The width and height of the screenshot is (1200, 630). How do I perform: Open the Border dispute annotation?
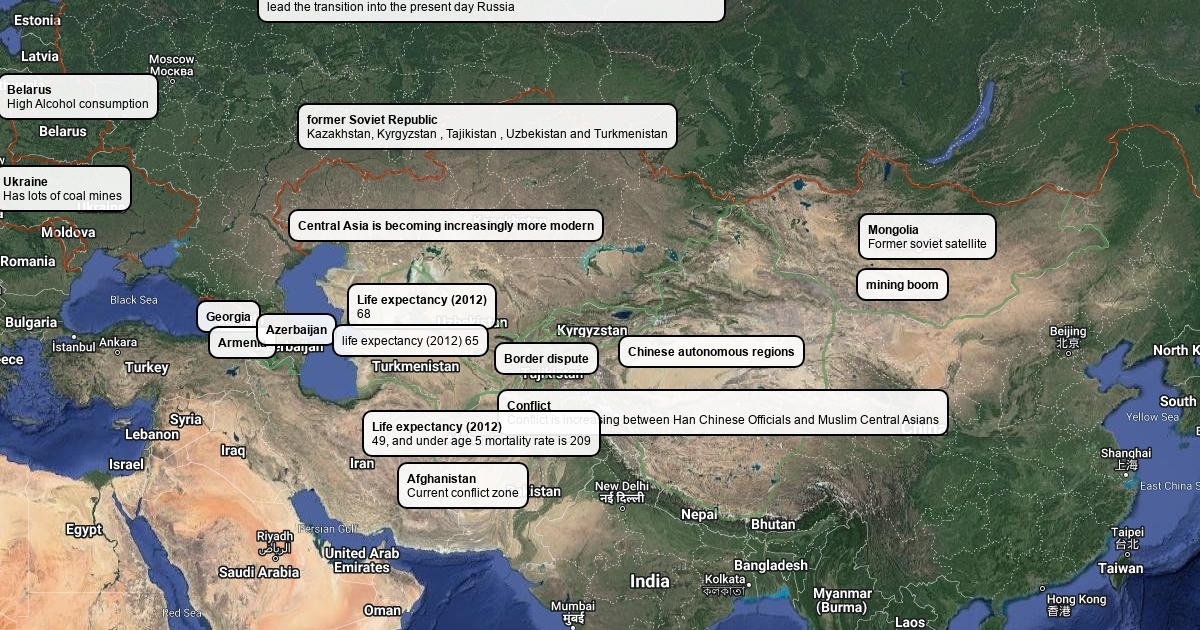pos(546,359)
